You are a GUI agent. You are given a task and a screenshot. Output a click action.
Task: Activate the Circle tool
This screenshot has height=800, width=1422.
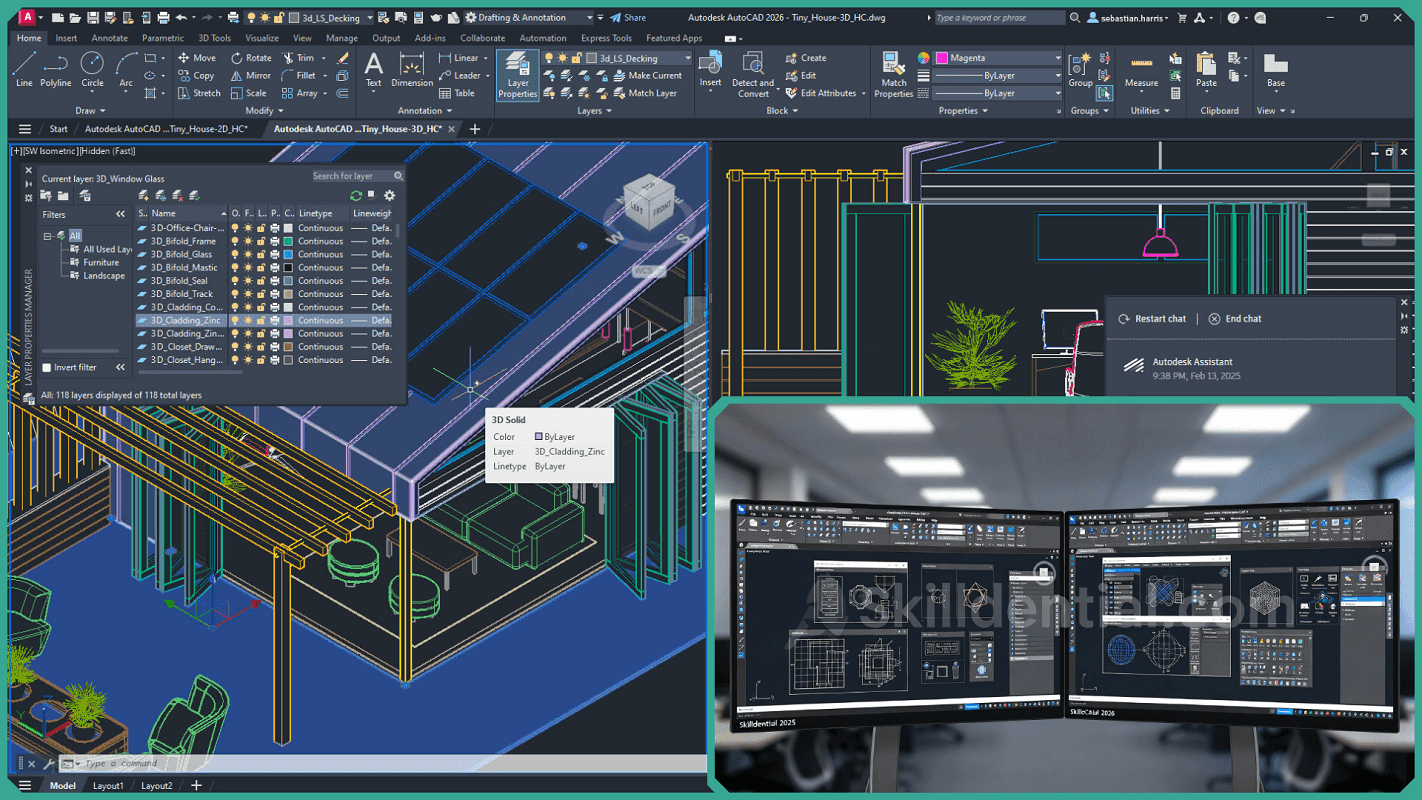[x=92, y=70]
